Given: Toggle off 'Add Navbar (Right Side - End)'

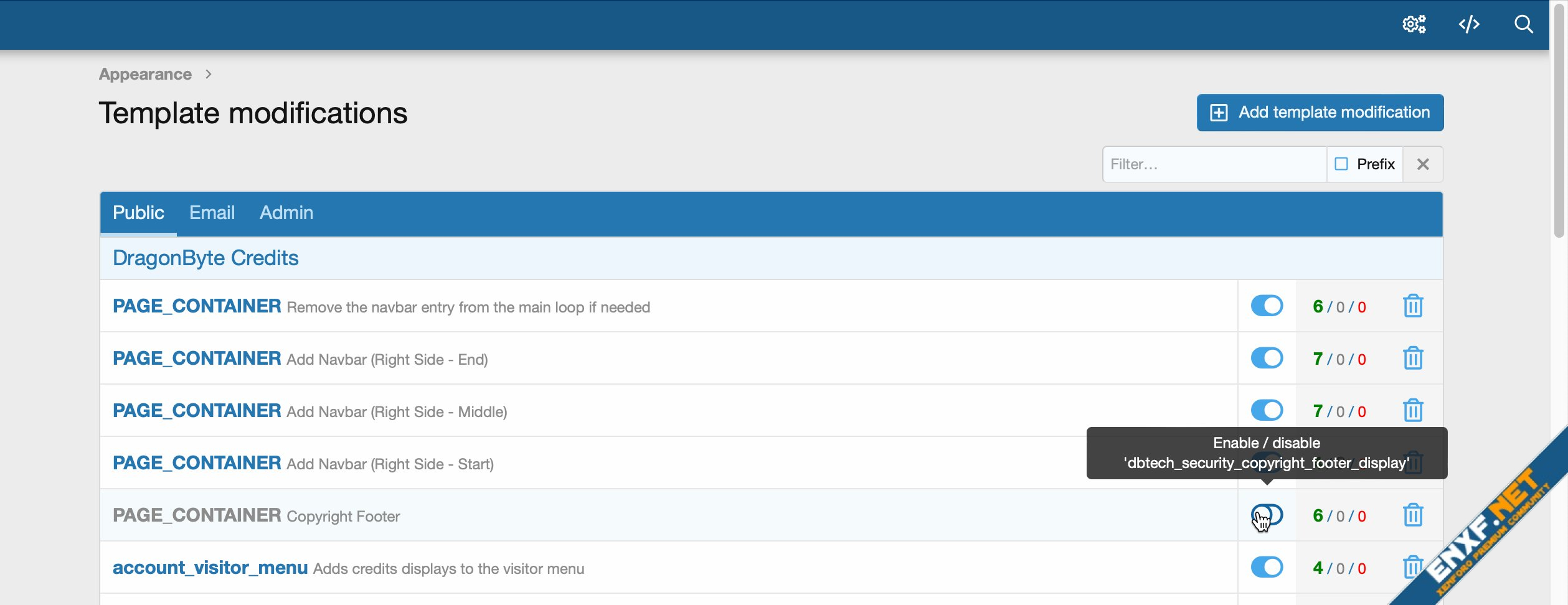Looking at the screenshot, I should [1267, 359].
